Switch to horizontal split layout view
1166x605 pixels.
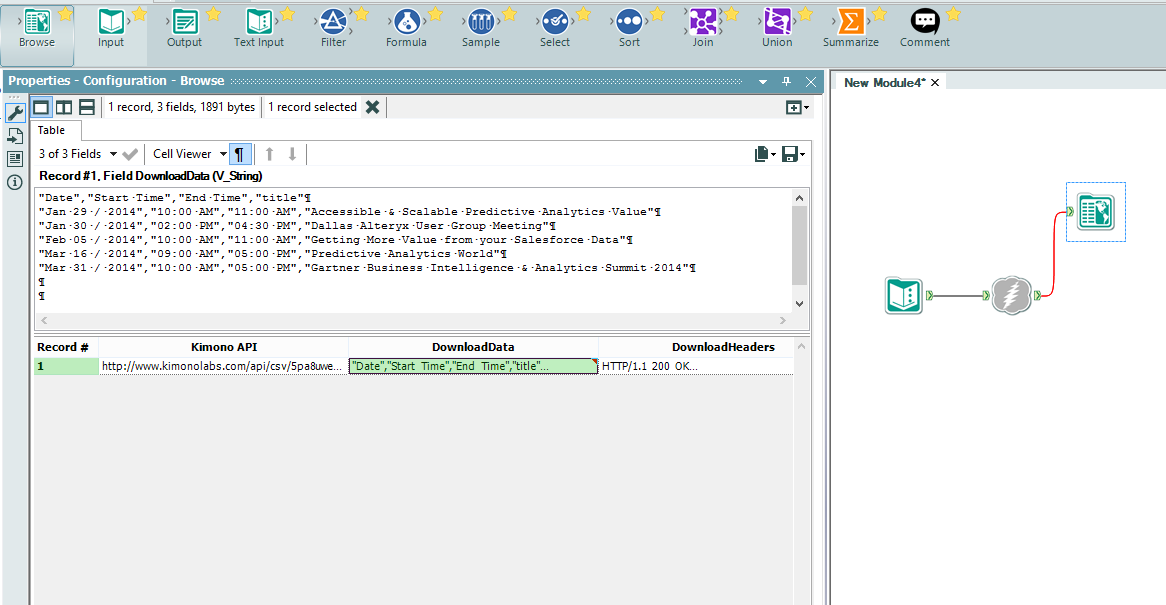pyautogui.click(x=87, y=107)
